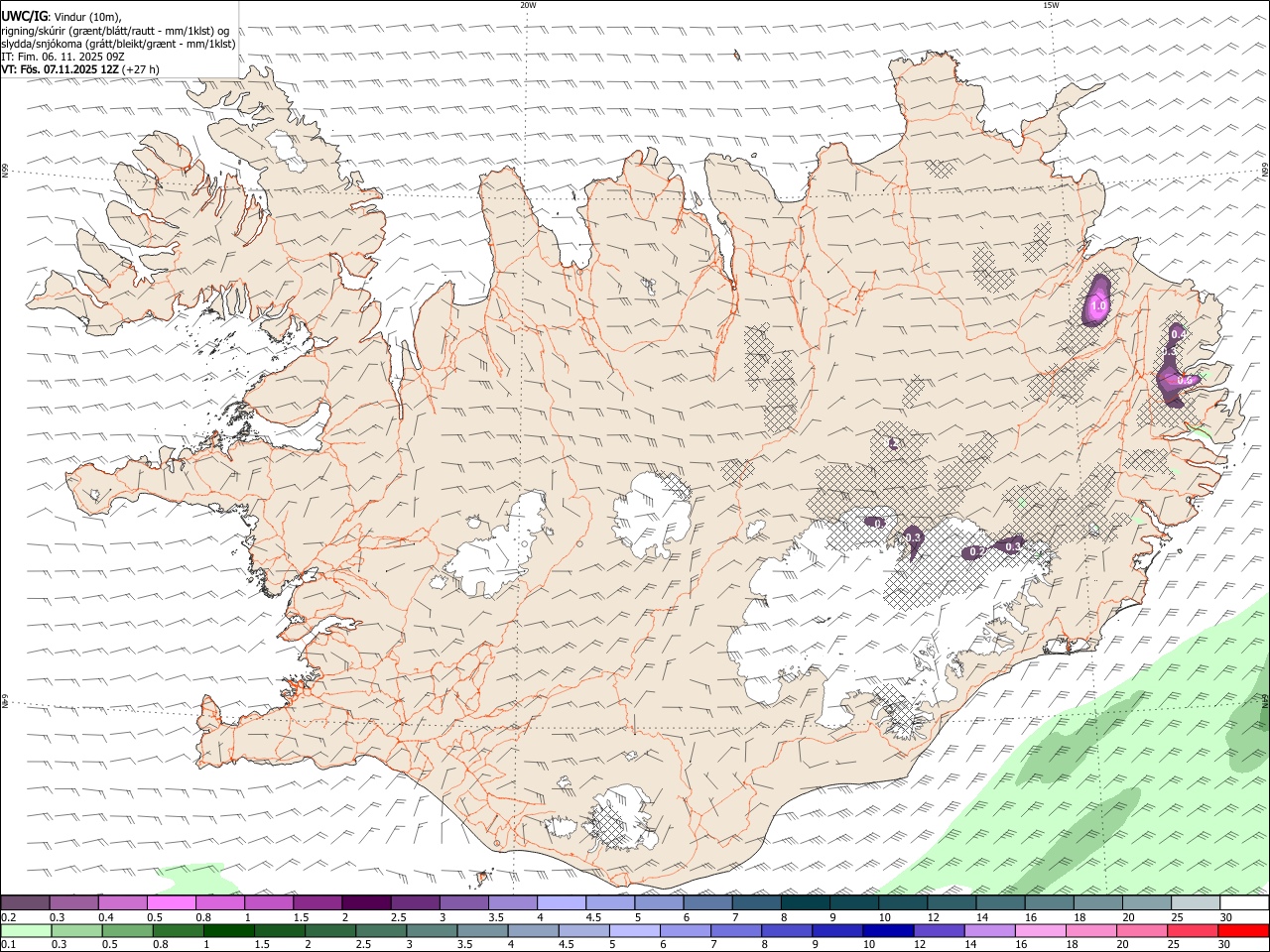Choose the white swatch above 30 in top scale
The width and height of the screenshot is (1270, 952).
pos(1244,903)
